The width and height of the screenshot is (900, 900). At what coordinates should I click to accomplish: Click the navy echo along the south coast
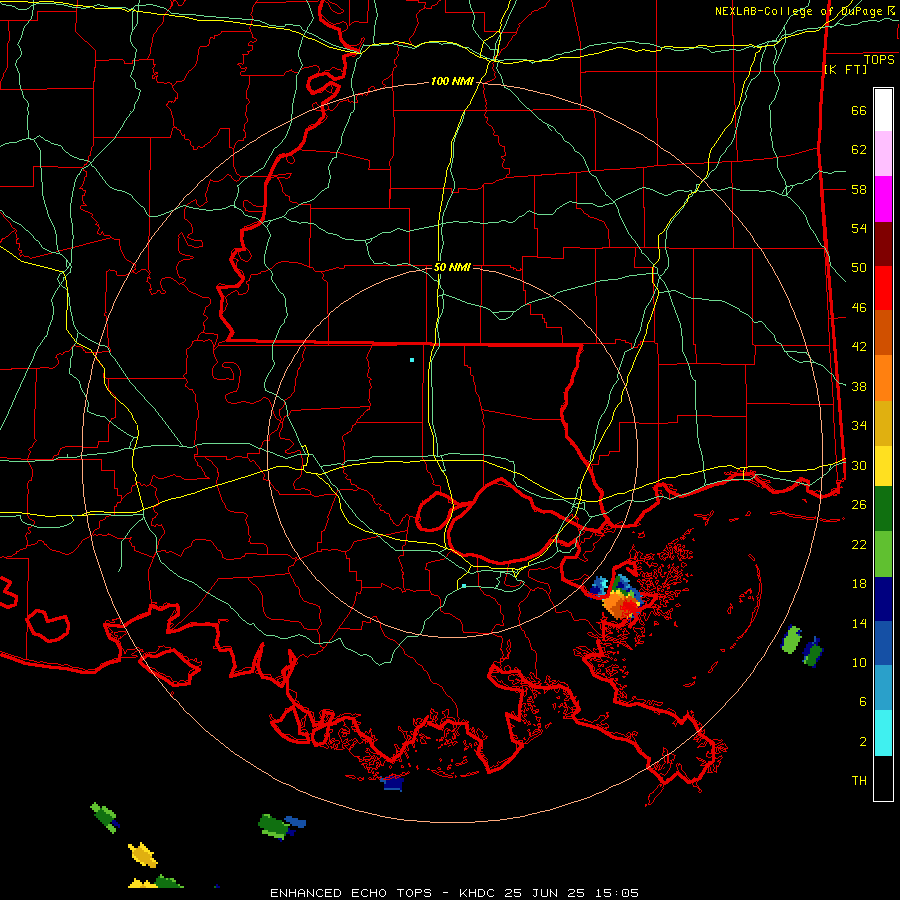tap(394, 782)
